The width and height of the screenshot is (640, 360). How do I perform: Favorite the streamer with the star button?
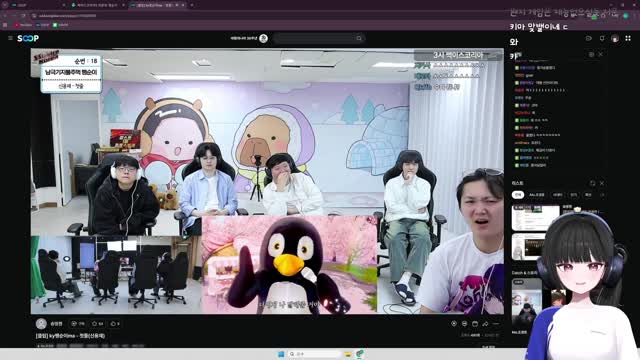[x=98, y=324]
